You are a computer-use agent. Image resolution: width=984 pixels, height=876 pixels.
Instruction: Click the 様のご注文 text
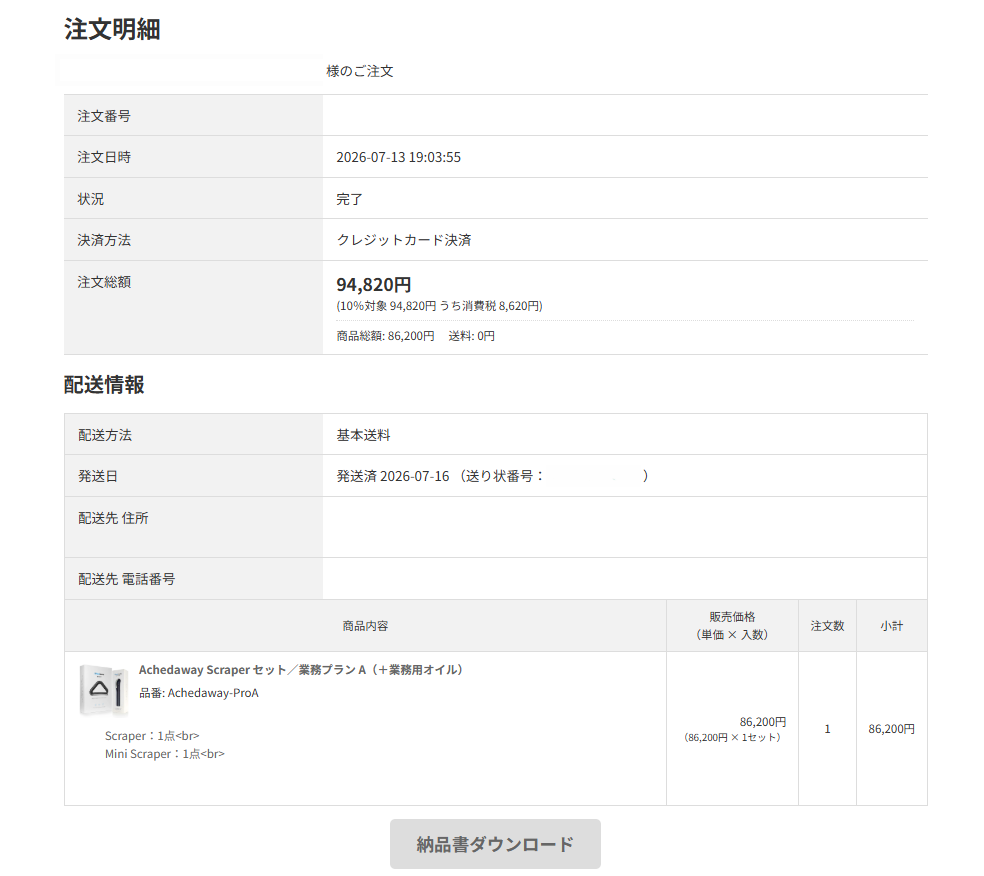coord(360,71)
